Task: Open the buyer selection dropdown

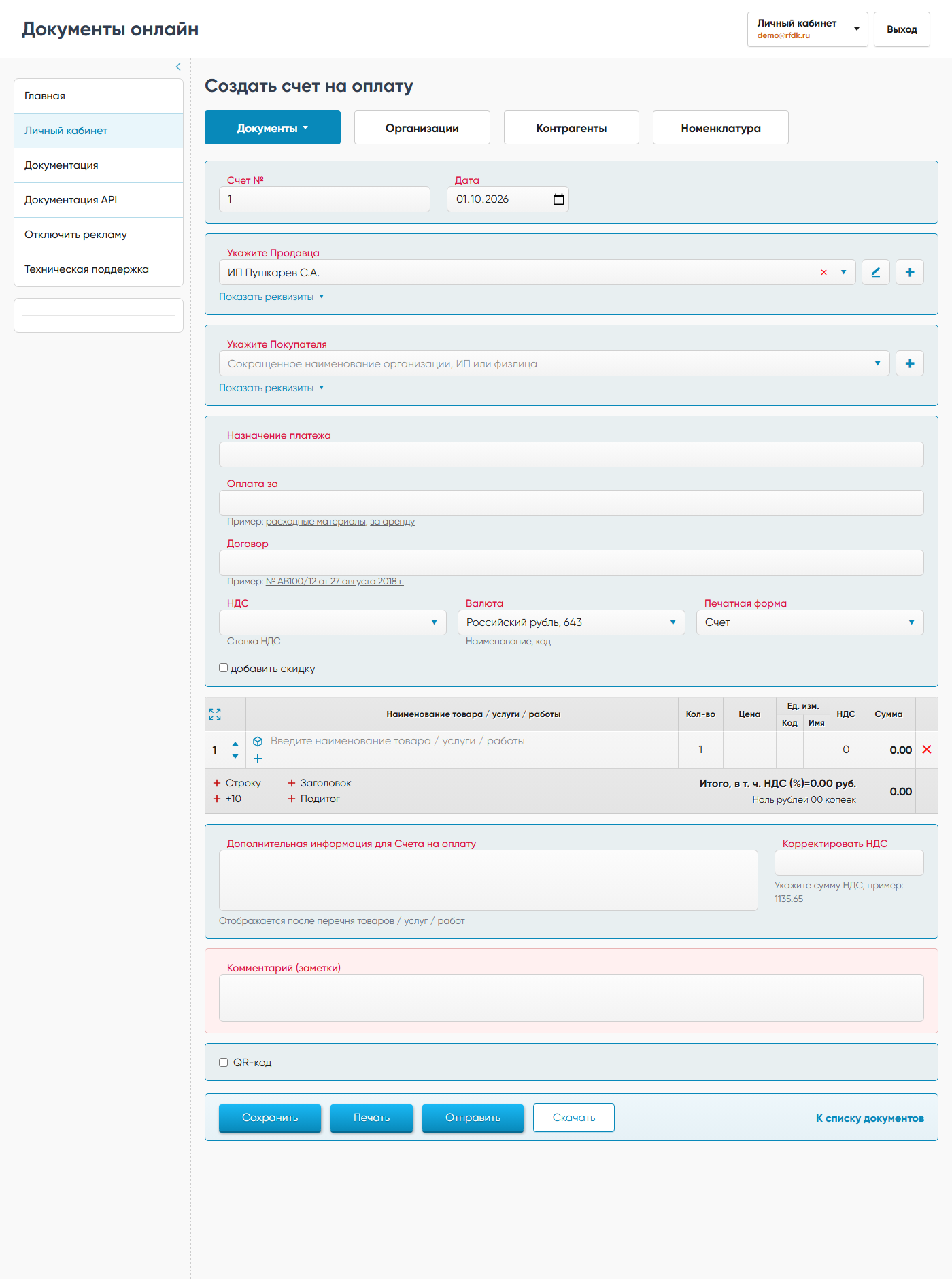Action: point(877,363)
